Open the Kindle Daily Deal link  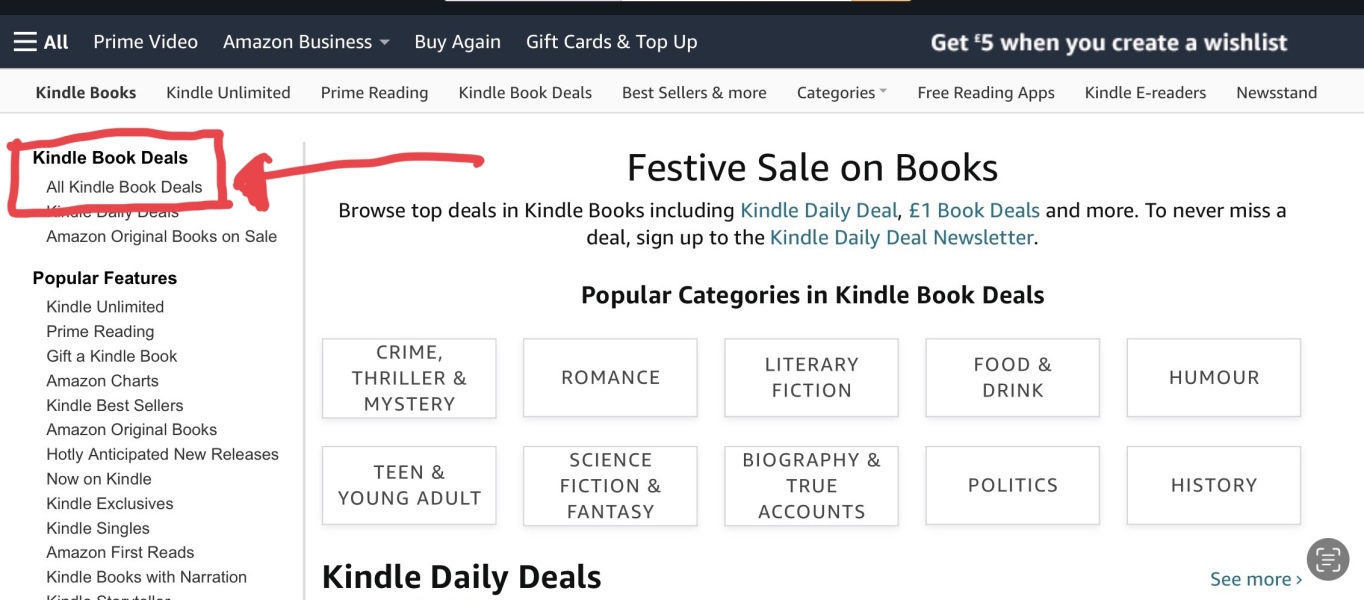coord(817,210)
